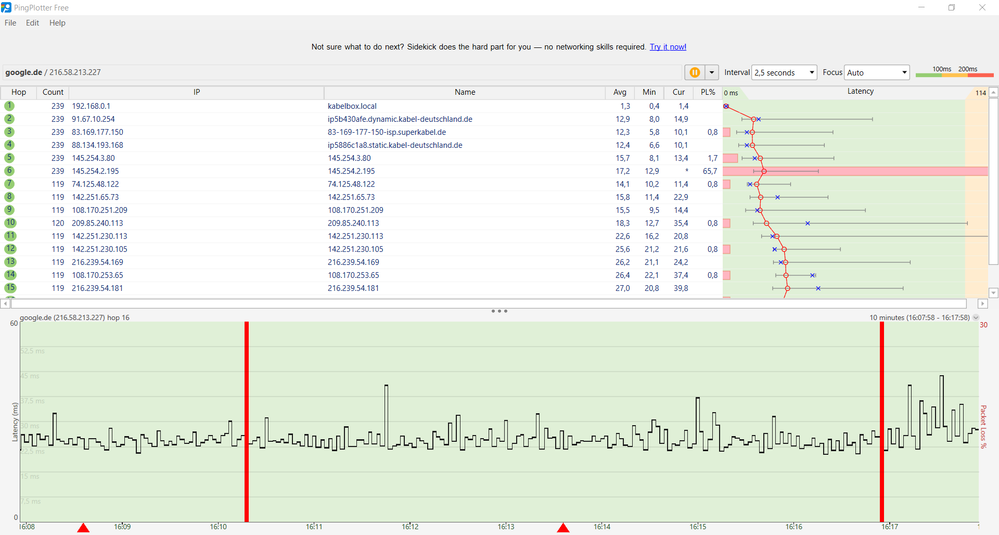
Task: Click horizontal scrollbar right arrow
Action: pos(982,304)
